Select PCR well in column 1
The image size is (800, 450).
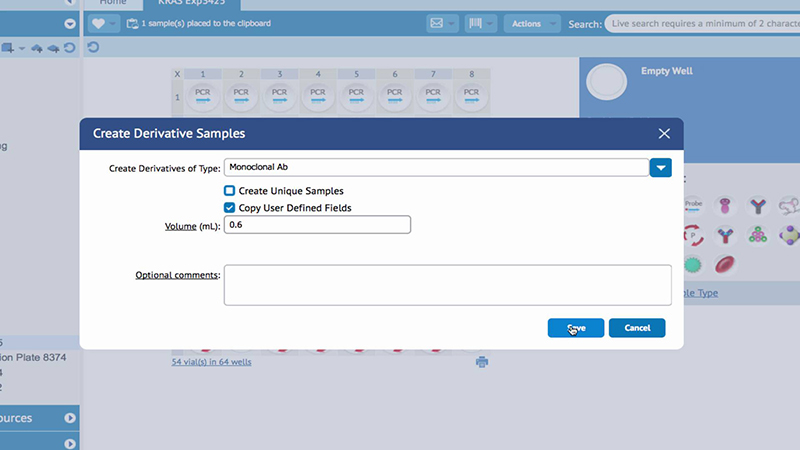click(203, 96)
